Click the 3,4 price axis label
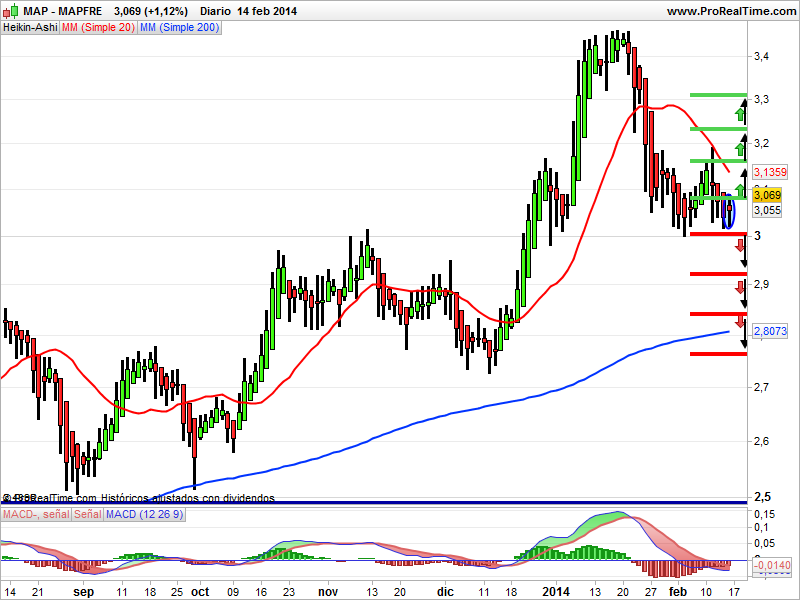 coord(761,56)
